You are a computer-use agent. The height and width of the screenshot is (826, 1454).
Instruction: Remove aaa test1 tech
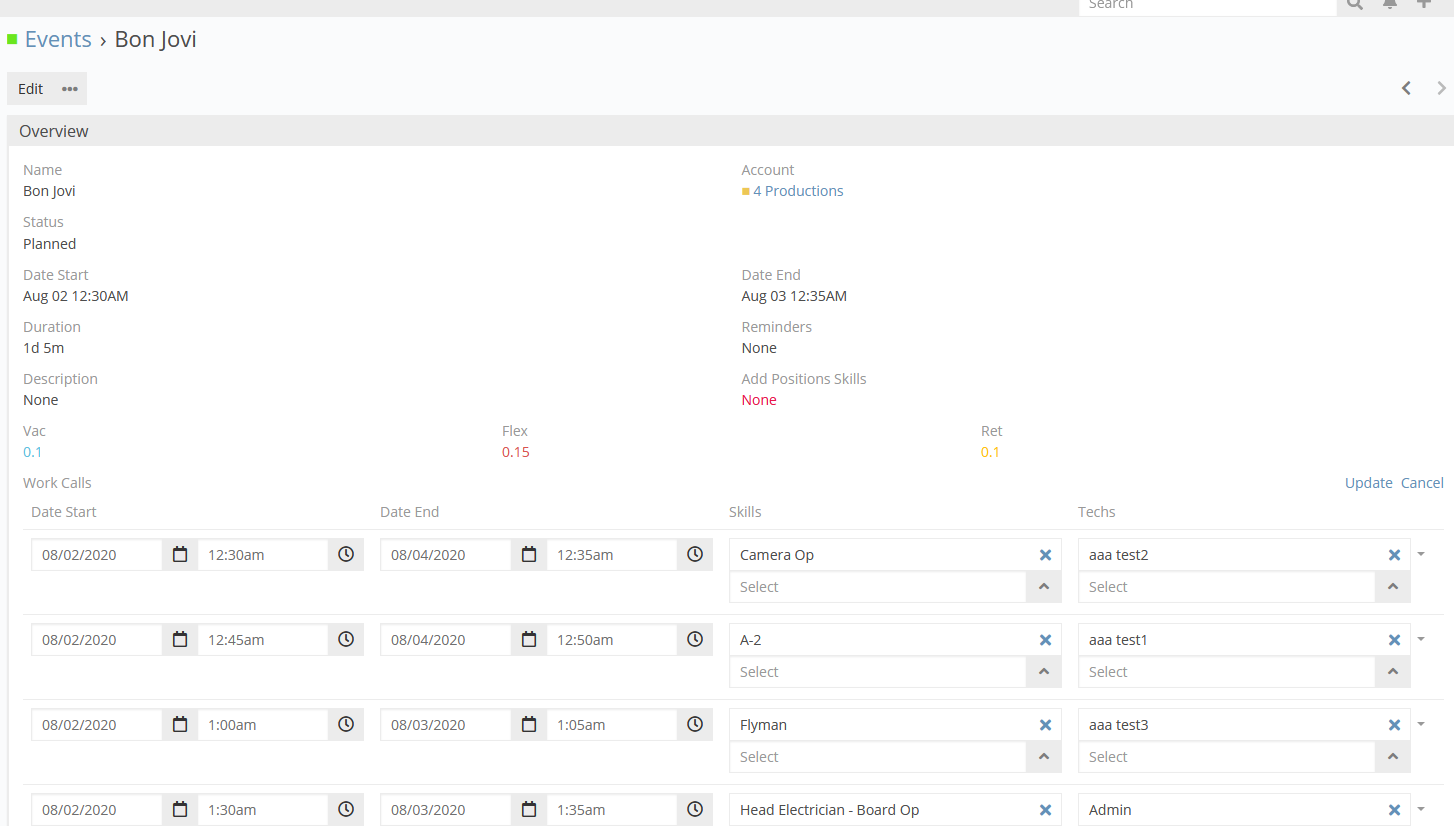1394,640
